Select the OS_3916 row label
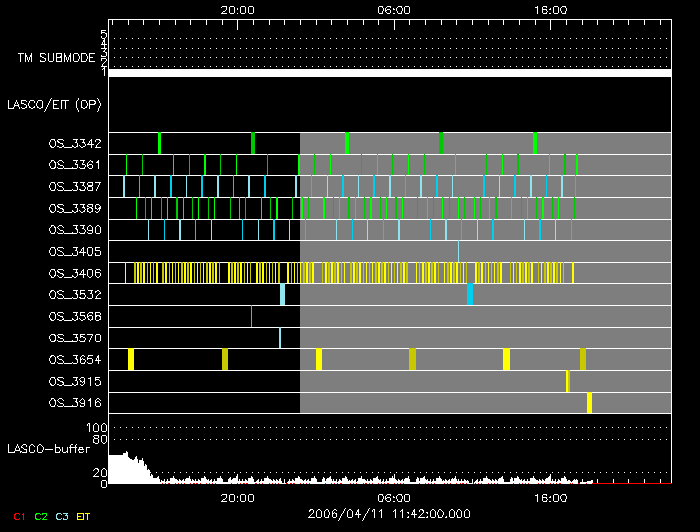 click(x=74, y=402)
